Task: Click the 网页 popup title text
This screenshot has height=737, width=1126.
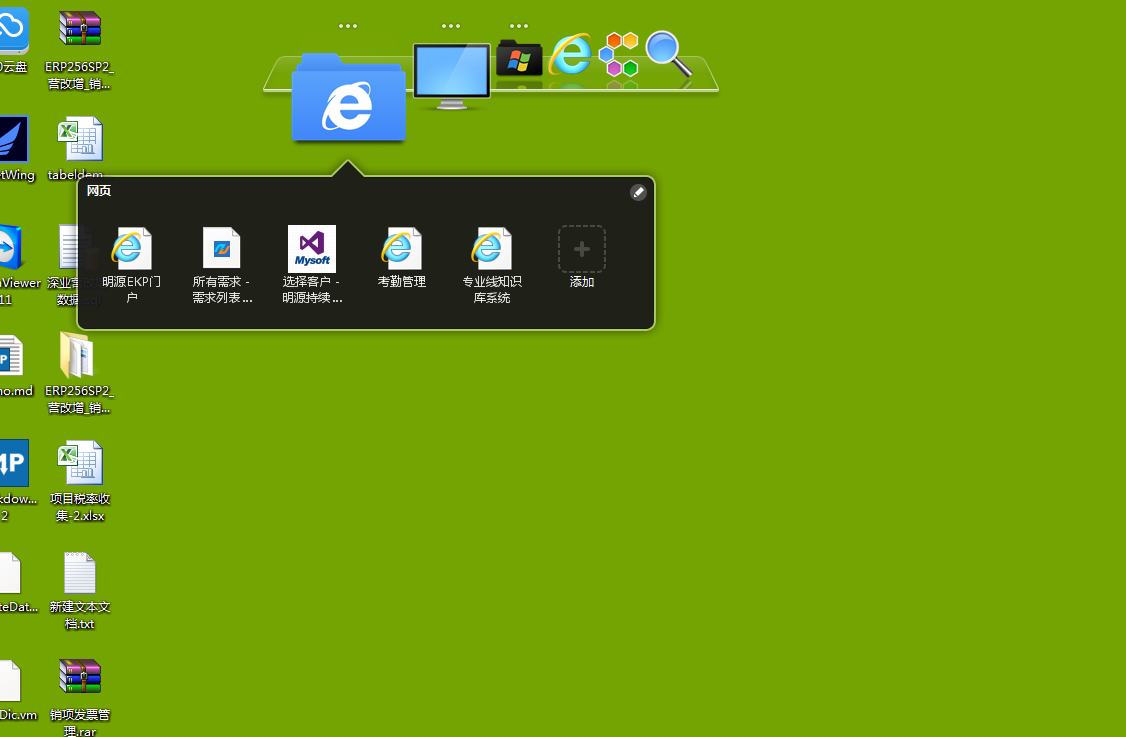Action: tap(99, 191)
